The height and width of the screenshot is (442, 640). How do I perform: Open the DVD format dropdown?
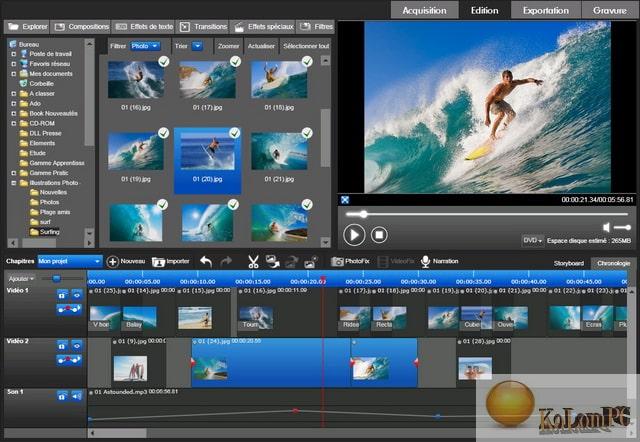pyautogui.click(x=532, y=240)
